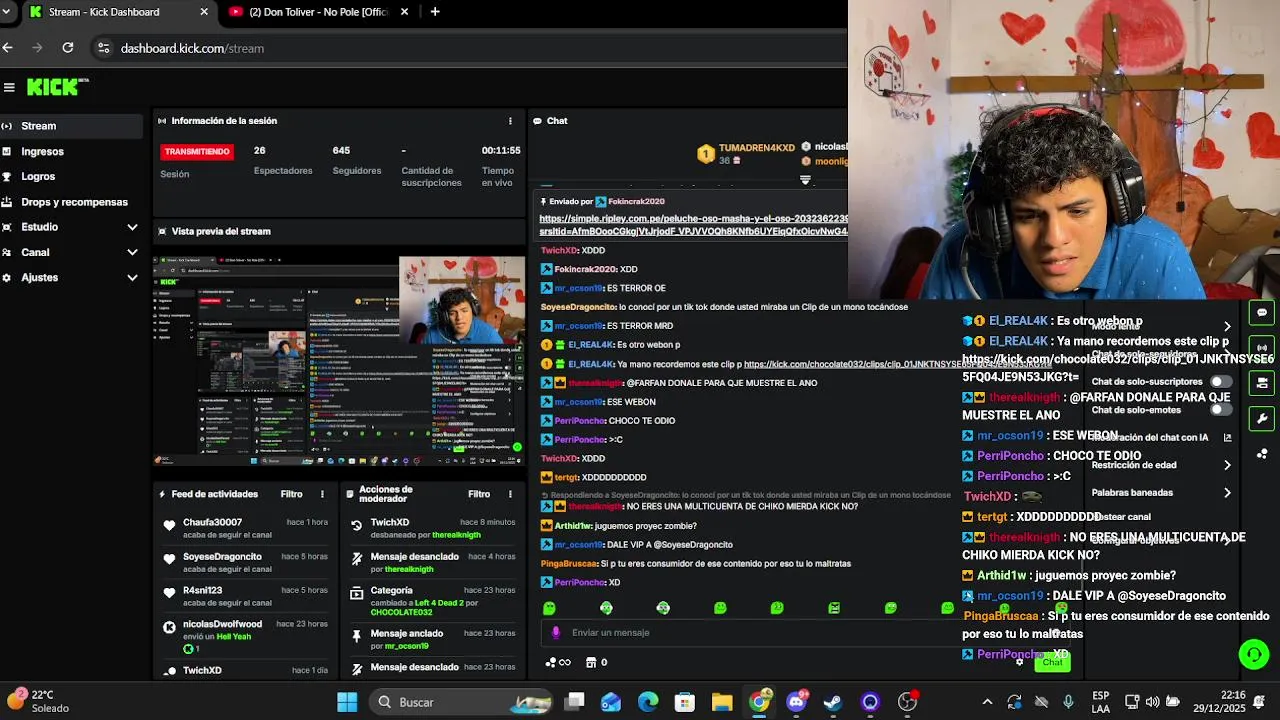Open site information icon in address bar

(103, 48)
